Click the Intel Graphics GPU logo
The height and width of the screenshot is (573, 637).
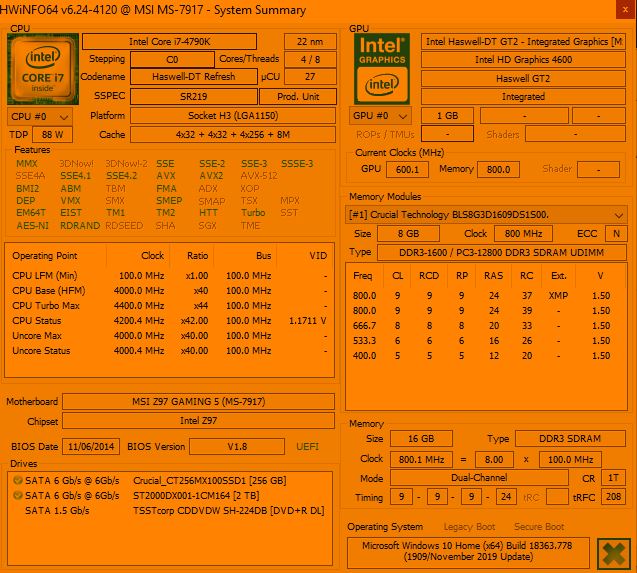pyautogui.click(x=382, y=69)
